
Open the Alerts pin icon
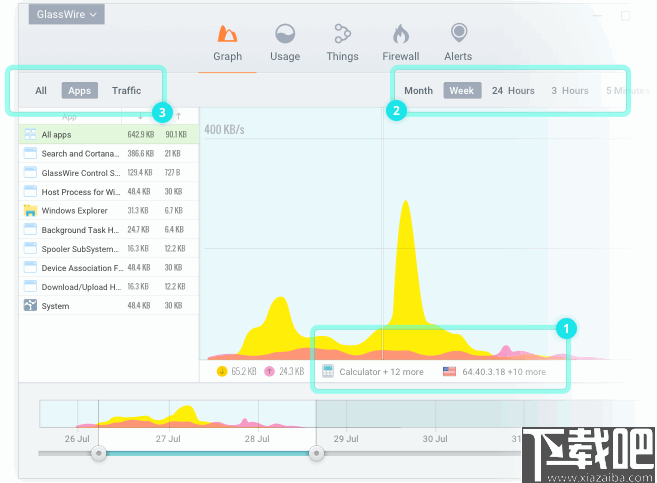click(459, 32)
